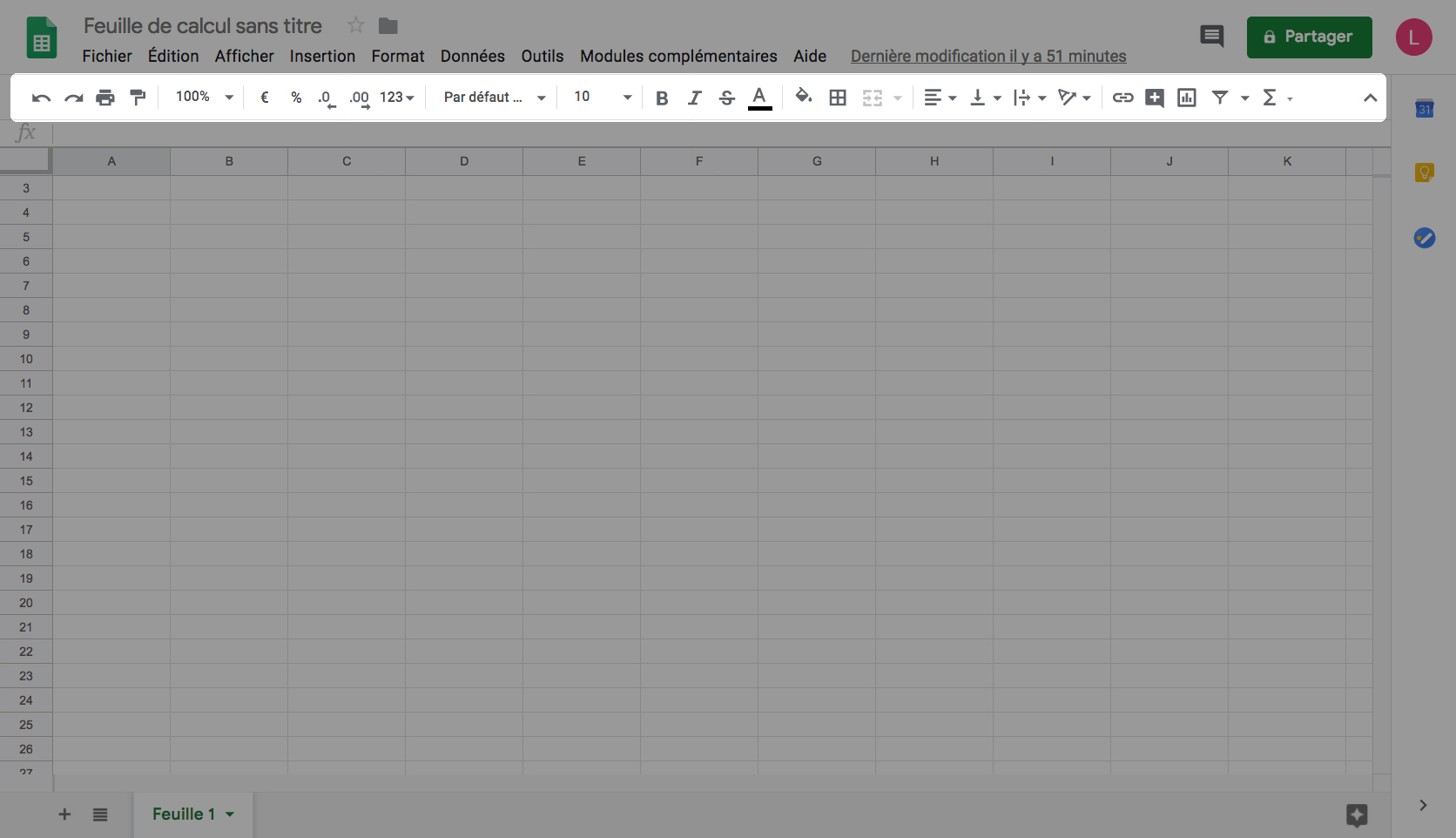
Task: Click Dernière modification history link
Action: click(988, 56)
